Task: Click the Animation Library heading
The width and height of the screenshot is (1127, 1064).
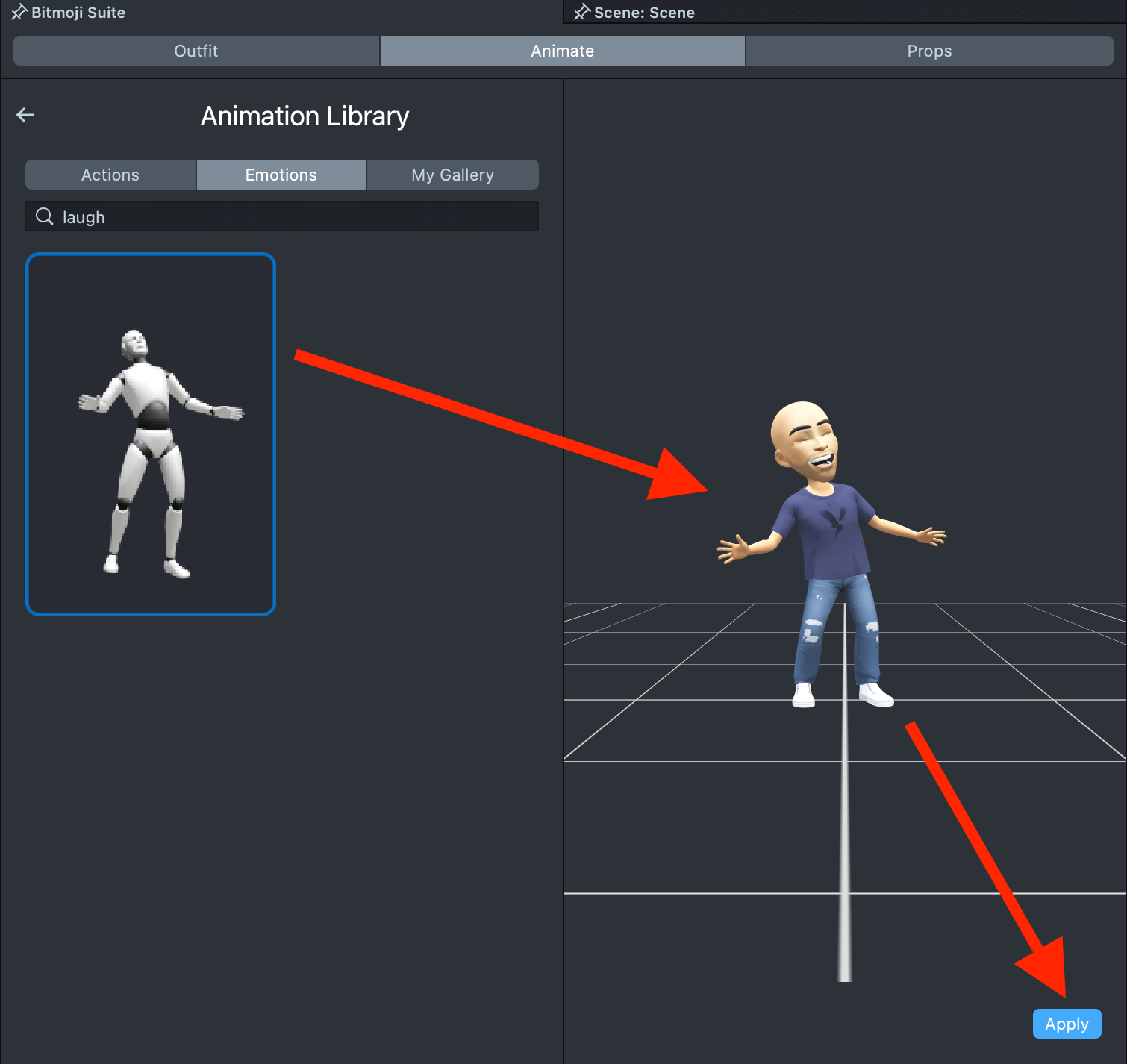Action: [305, 116]
